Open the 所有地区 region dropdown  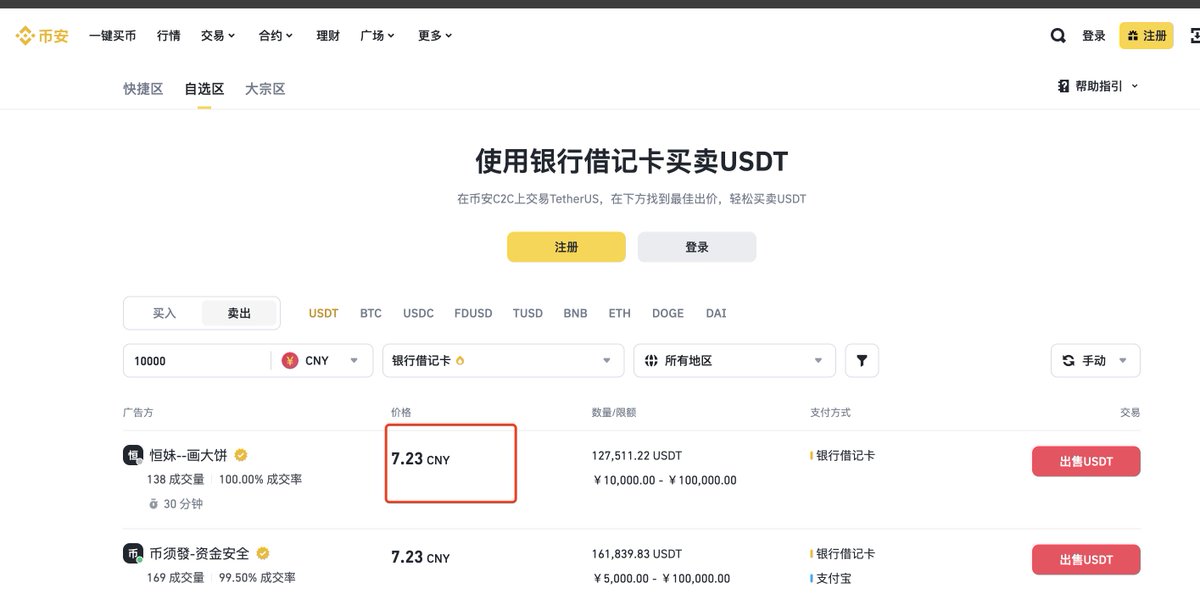[x=734, y=360]
